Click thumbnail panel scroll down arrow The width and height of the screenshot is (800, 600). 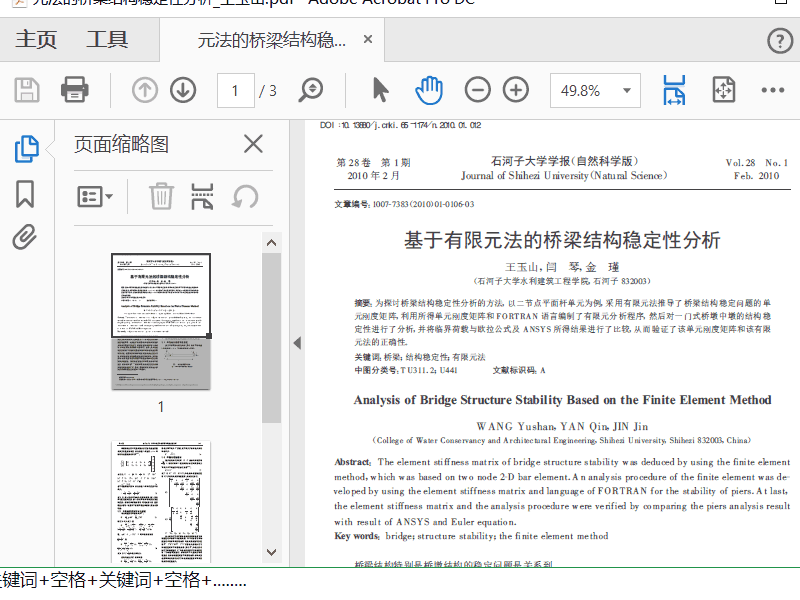tap(271, 552)
